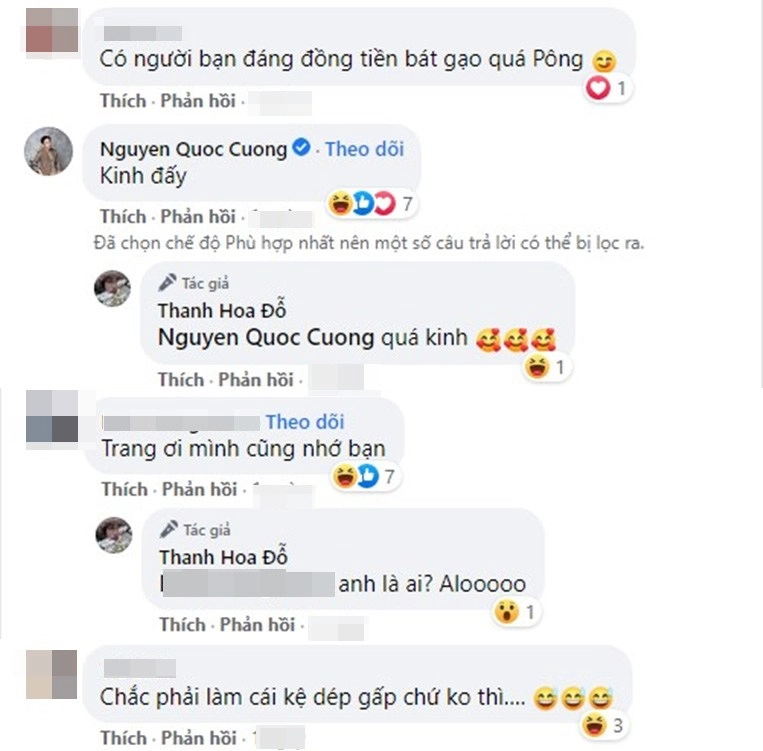This screenshot has height=751, width=763.
Task: Click the Tác giả pencil icon on the first author reply
Action: tap(167, 283)
